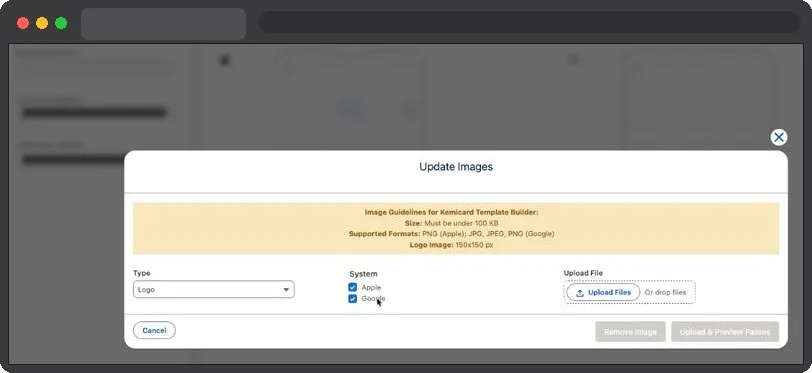Click the 'Update Images' dialog title
812x373 pixels.
456,167
